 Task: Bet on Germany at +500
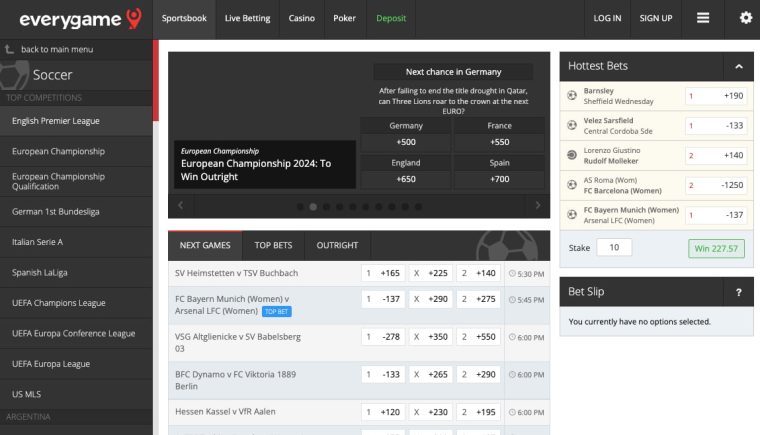tap(406, 142)
